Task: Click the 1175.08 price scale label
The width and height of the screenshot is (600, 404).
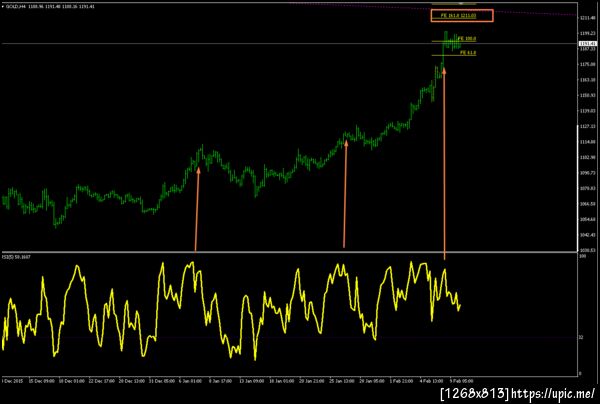Action: click(x=588, y=64)
